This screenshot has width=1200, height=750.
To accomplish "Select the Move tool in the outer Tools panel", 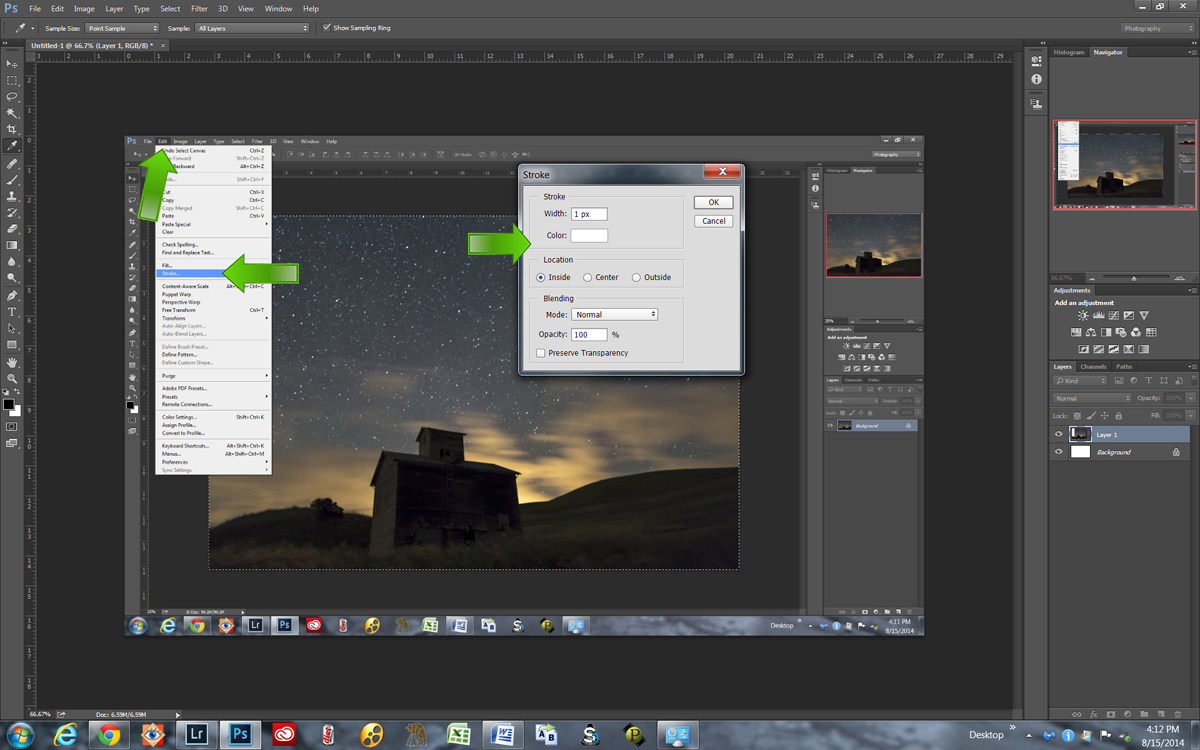I will point(13,64).
